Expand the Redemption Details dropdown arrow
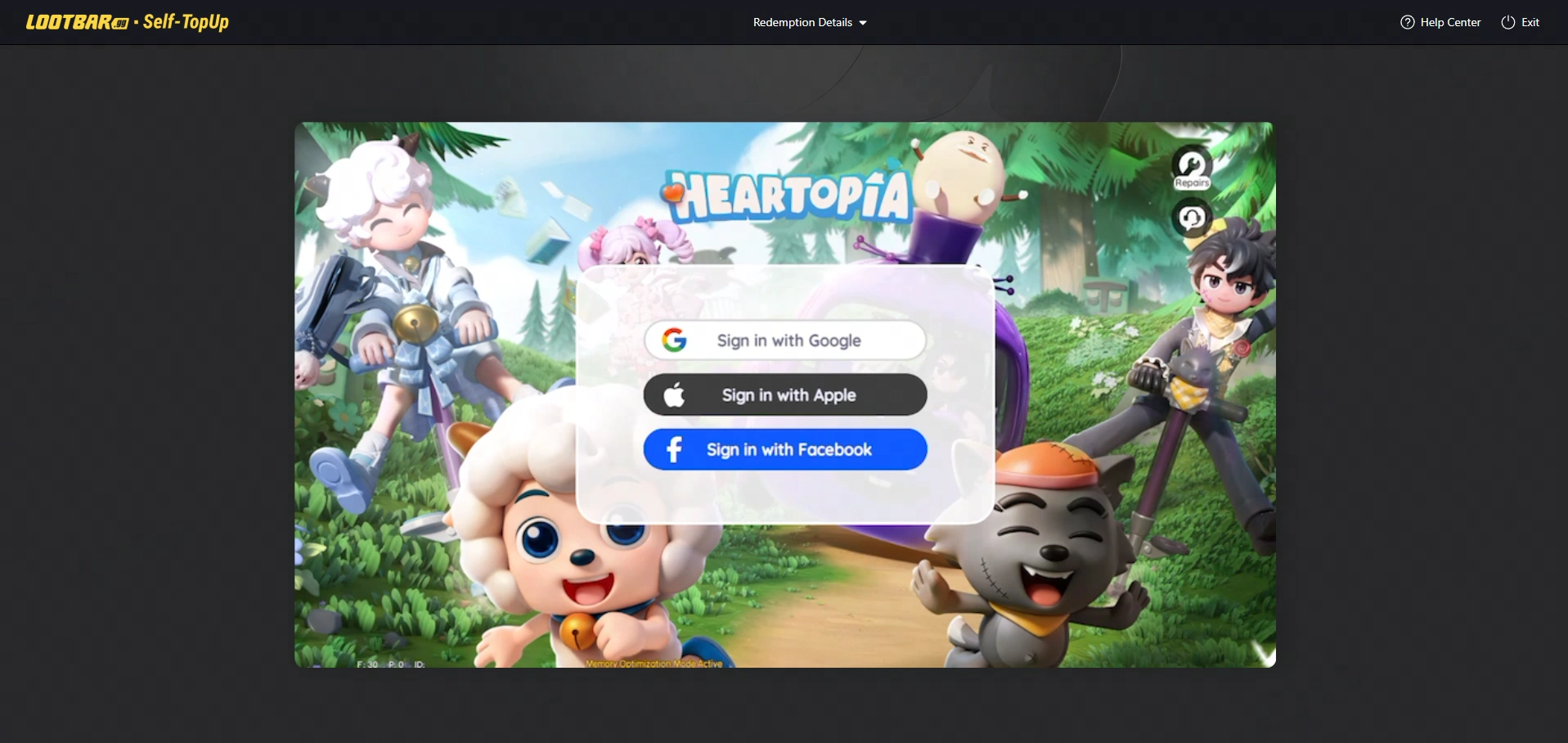The width and height of the screenshot is (1568, 743). click(863, 23)
